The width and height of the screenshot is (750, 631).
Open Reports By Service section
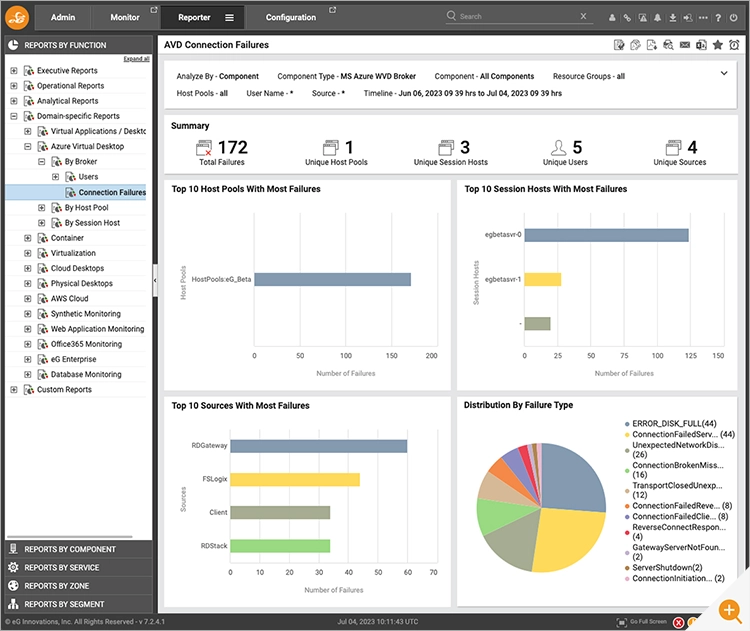click(x=79, y=567)
